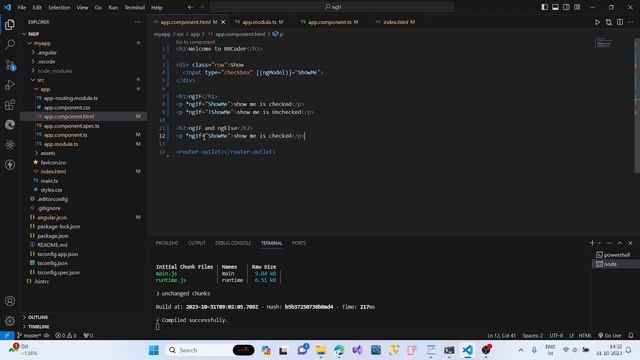Screen dimensions: 640x360
Task: Close the terminal panel
Action: tap(630, 243)
